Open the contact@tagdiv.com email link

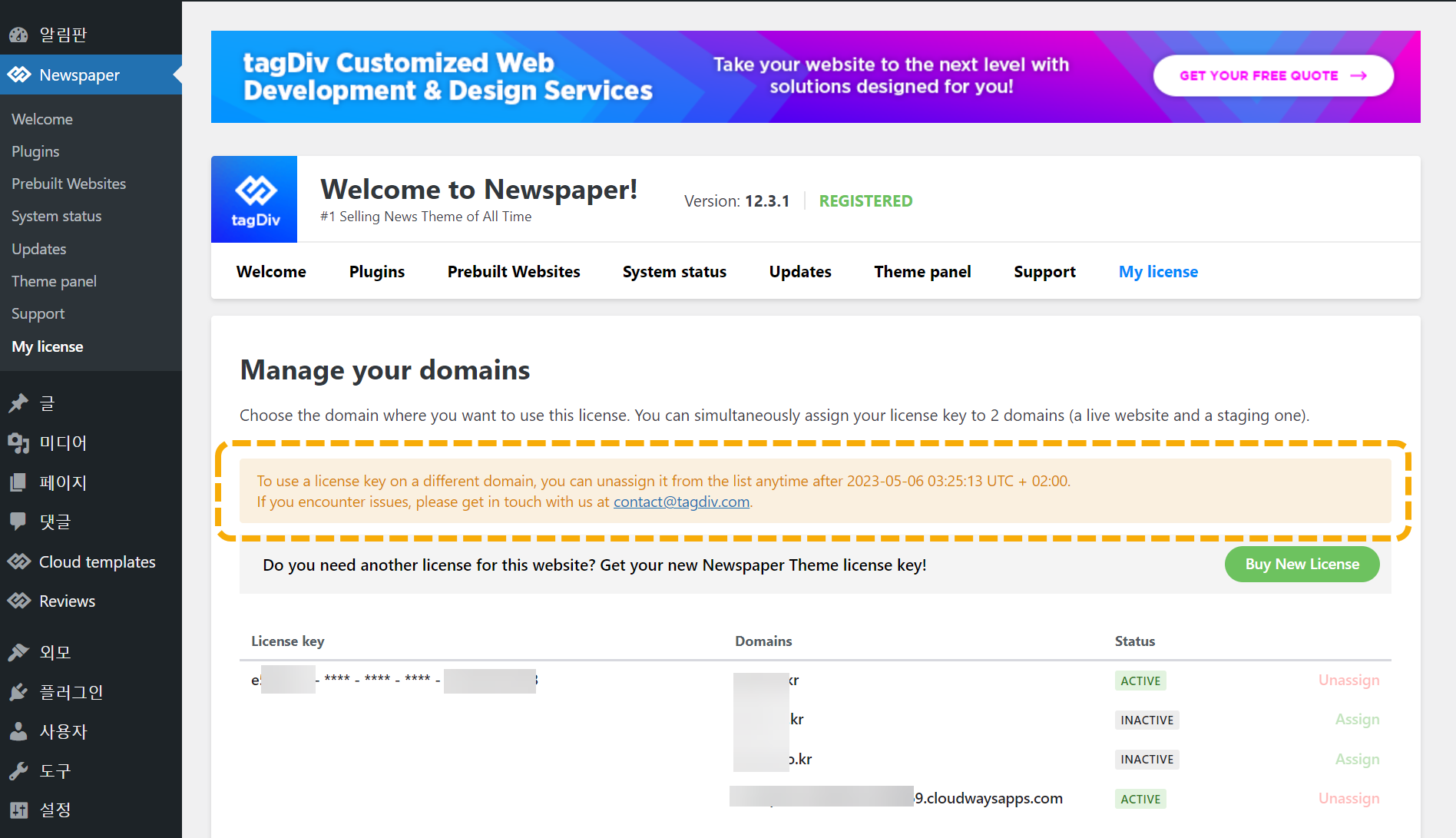681,502
